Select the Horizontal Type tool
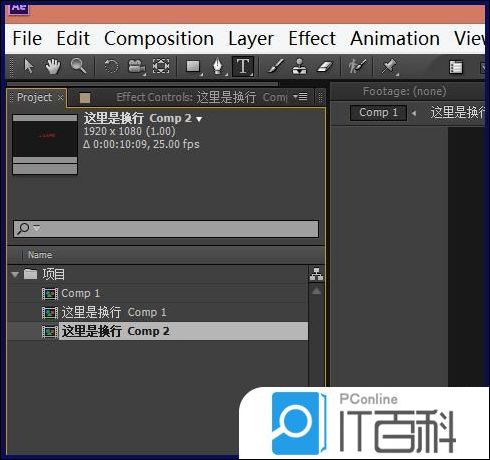Viewport: 490px width, 460px height. point(243,66)
